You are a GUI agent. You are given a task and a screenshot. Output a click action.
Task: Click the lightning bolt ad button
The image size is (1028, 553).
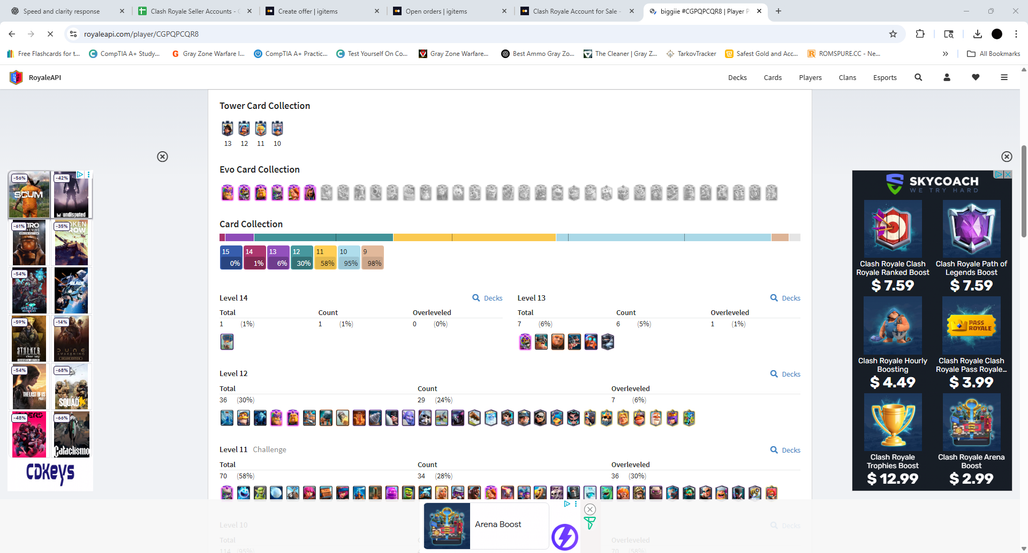coord(564,537)
